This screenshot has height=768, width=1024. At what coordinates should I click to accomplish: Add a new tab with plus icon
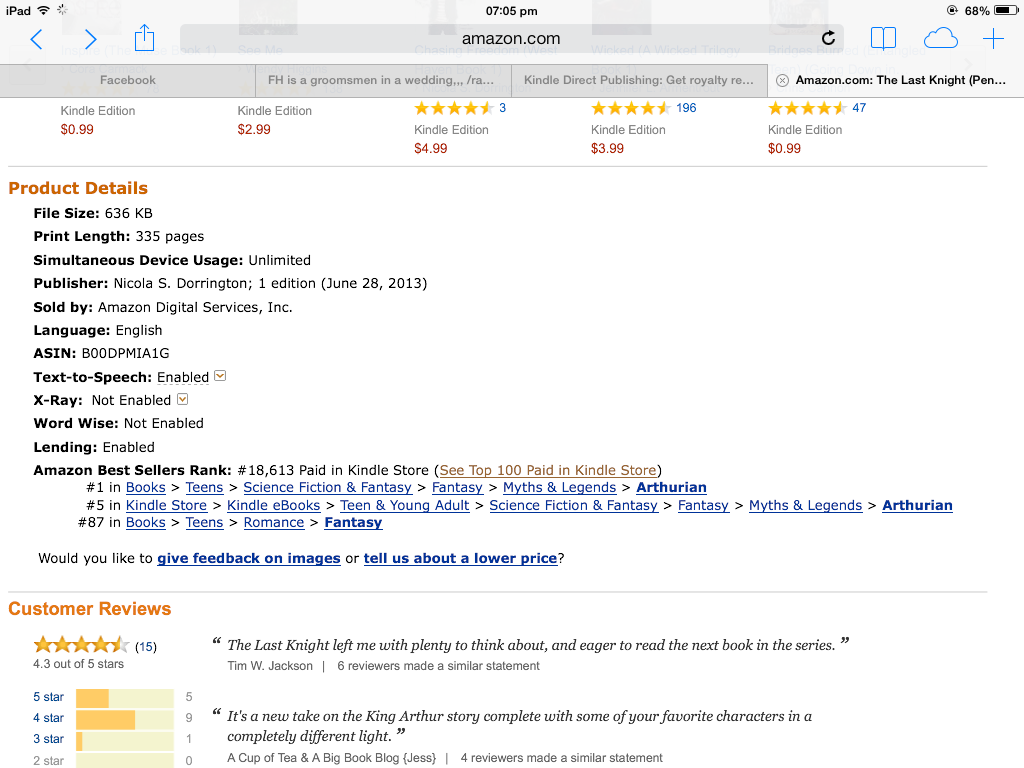[993, 39]
